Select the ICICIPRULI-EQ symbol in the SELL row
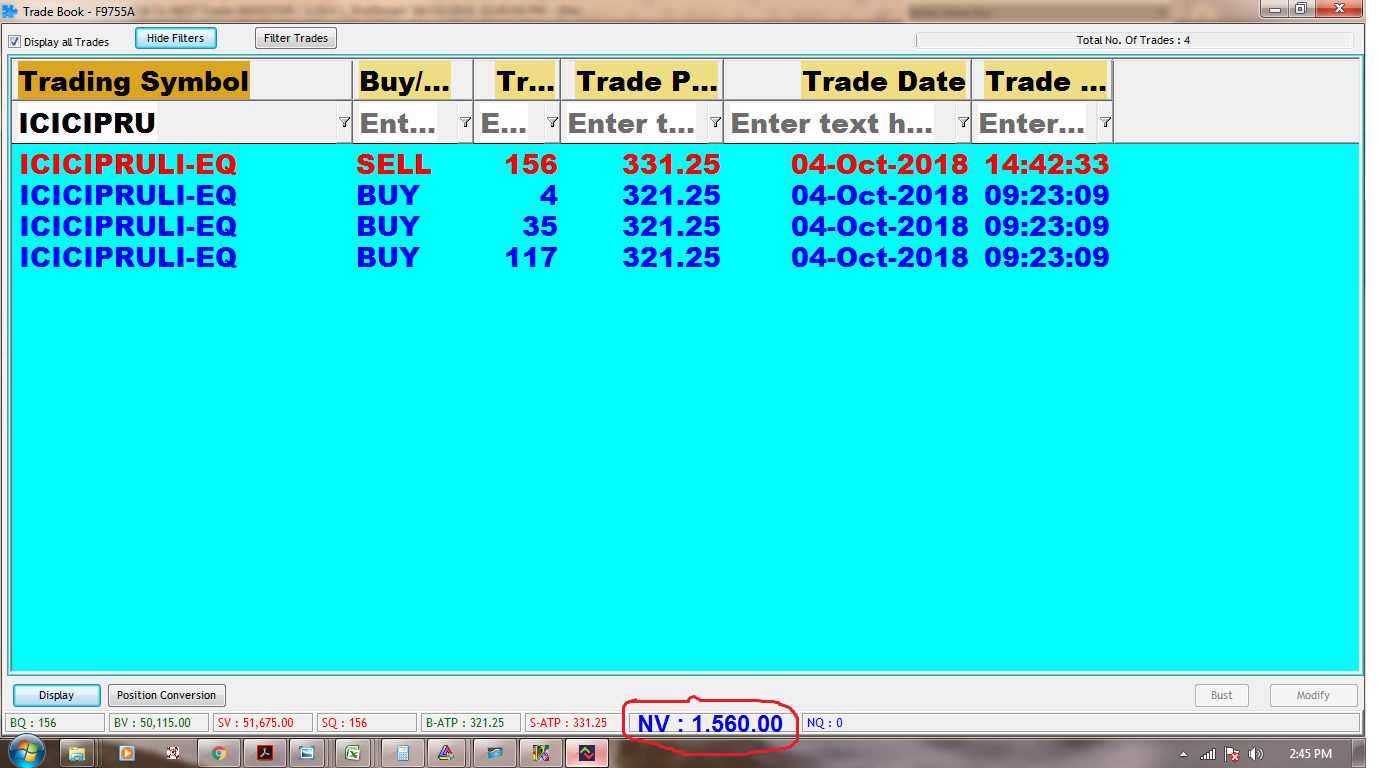The image size is (1380, 768). [x=128, y=164]
